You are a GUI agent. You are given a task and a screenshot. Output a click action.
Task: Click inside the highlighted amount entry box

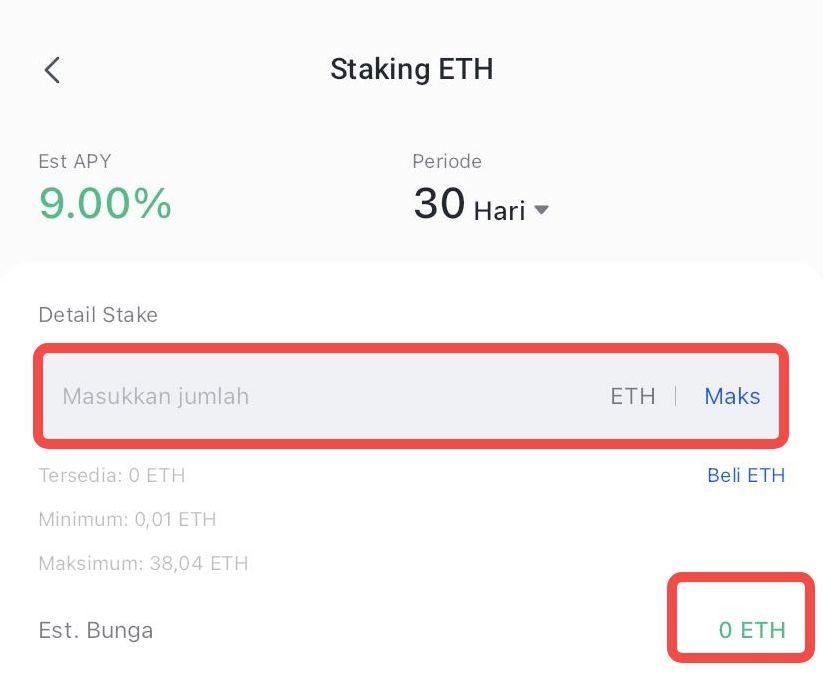pyautogui.click(x=300, y=396)
